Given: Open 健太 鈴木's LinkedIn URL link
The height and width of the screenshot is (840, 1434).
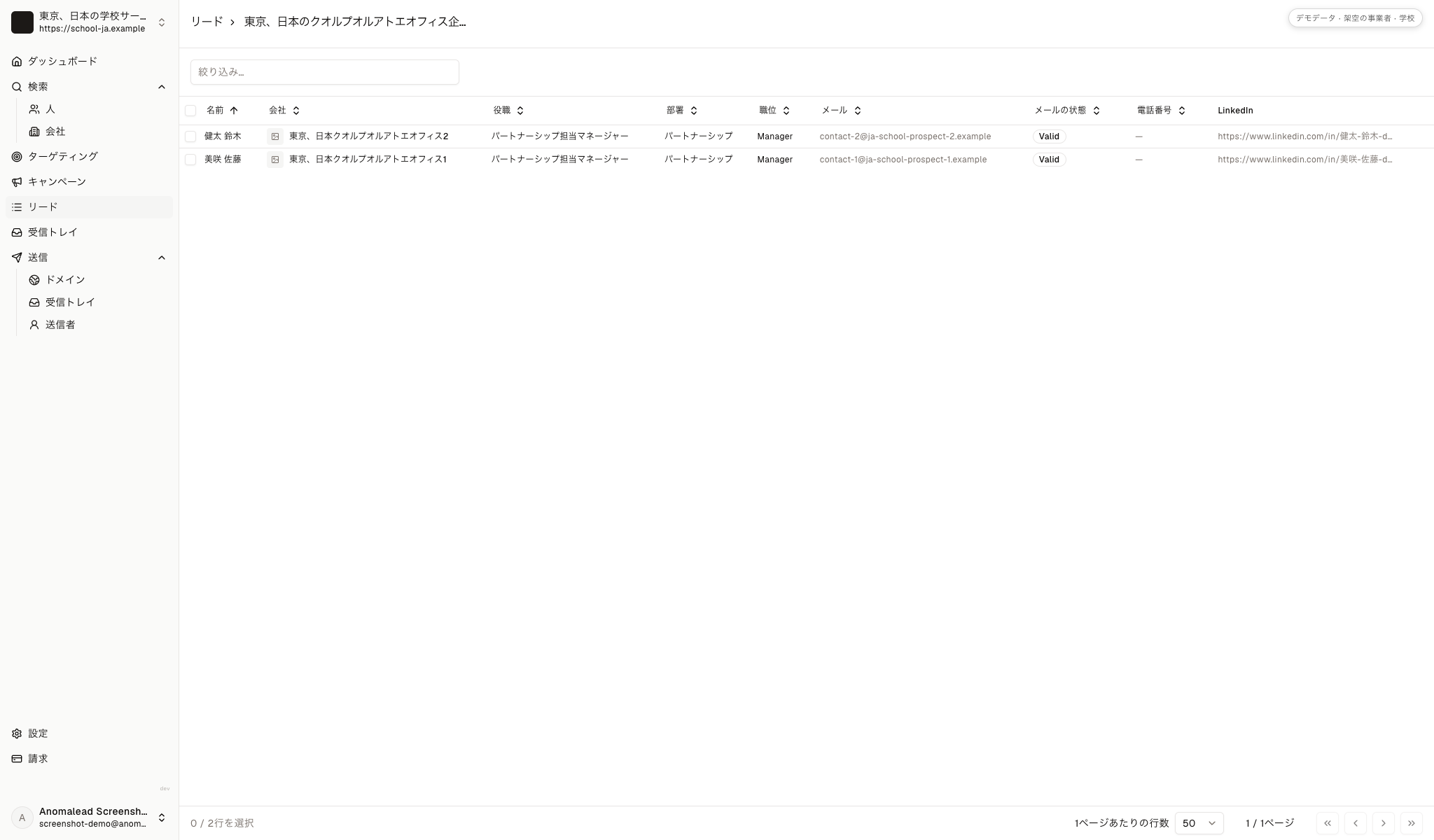Looking at the screenshot, I should click(1304, 136).
